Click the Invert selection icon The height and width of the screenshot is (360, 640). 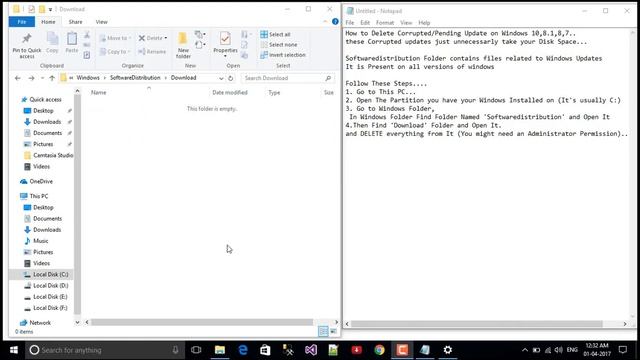coord(264,55)
